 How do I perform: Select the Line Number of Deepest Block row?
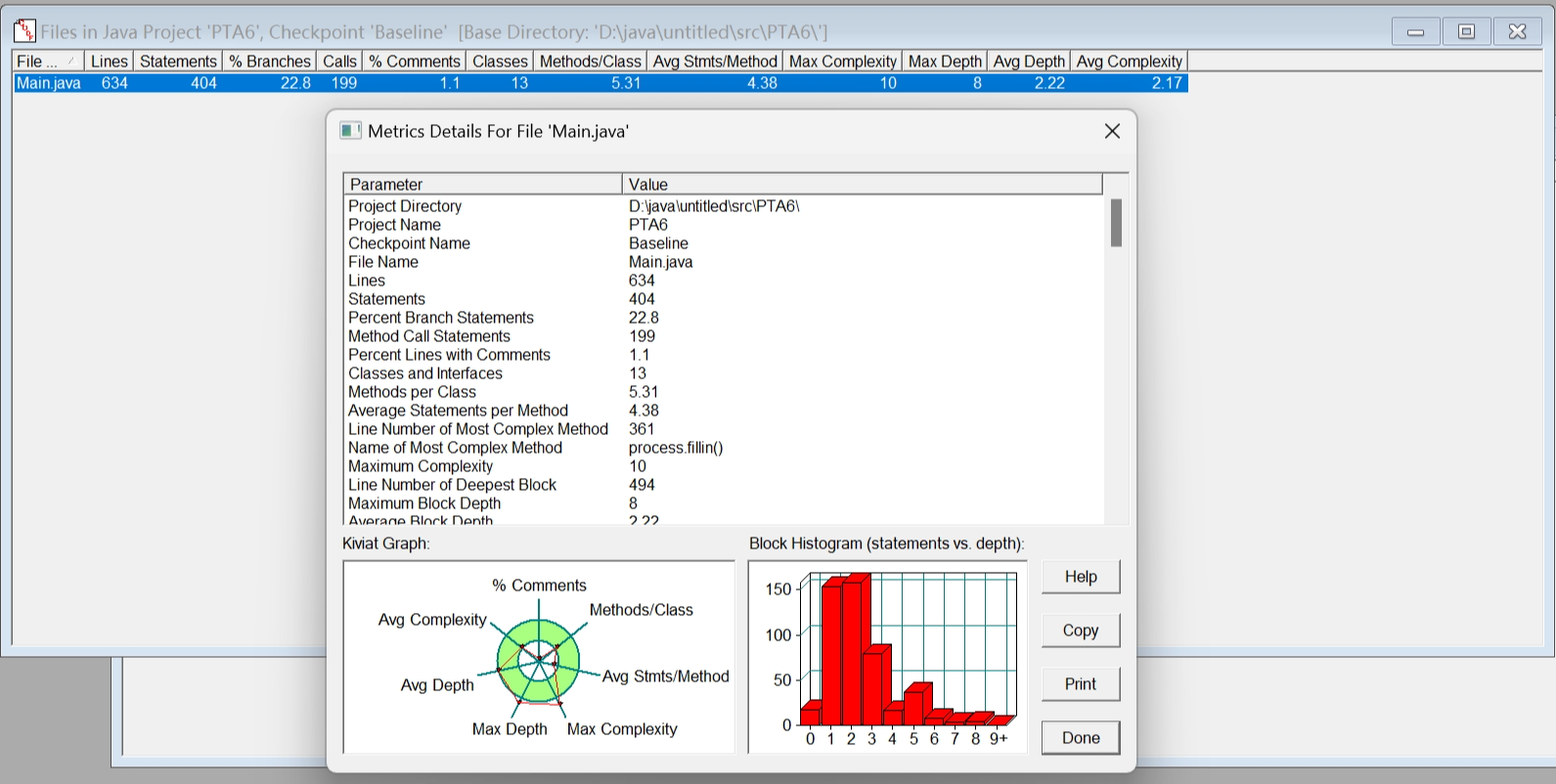725,485
